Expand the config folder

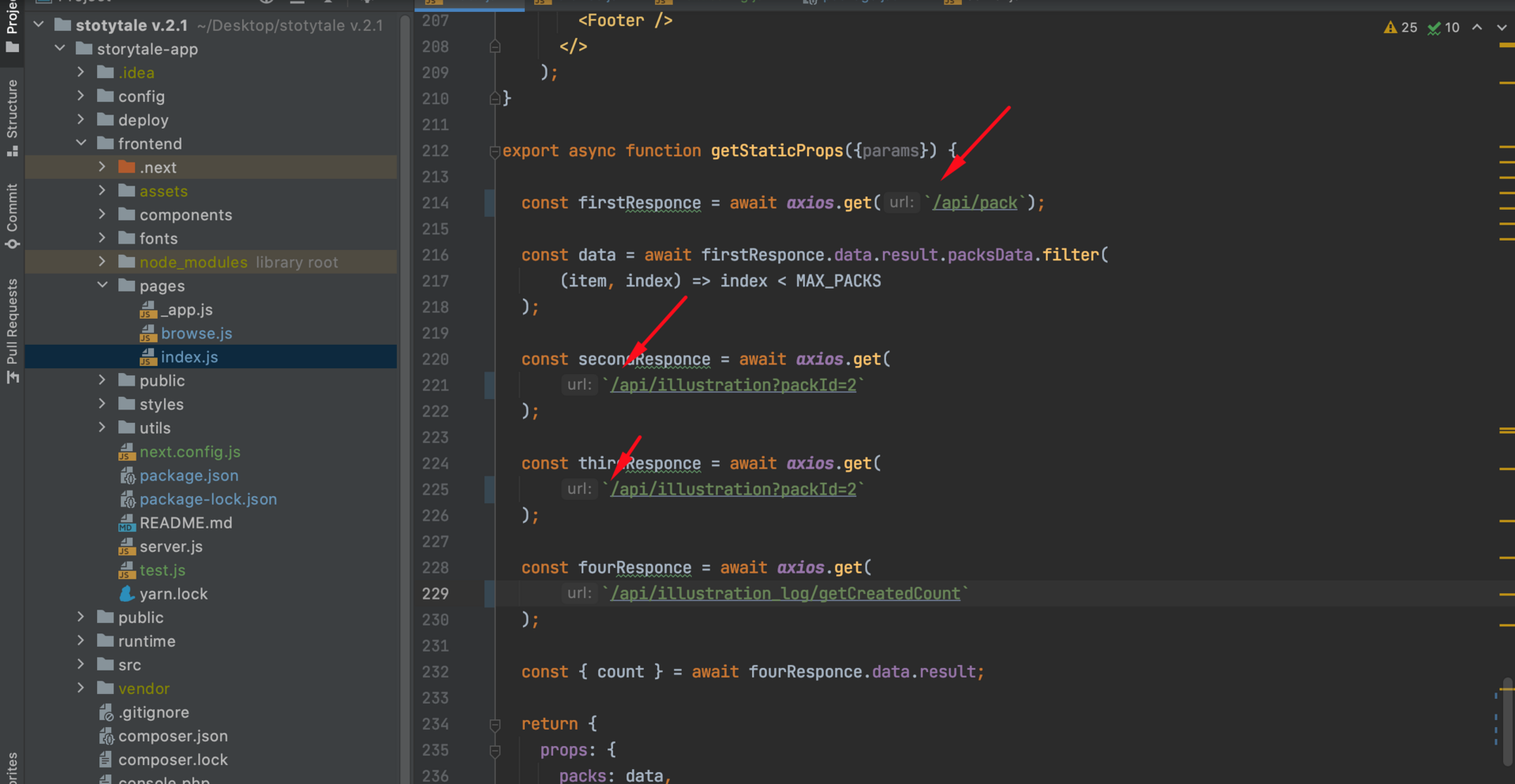81,96
